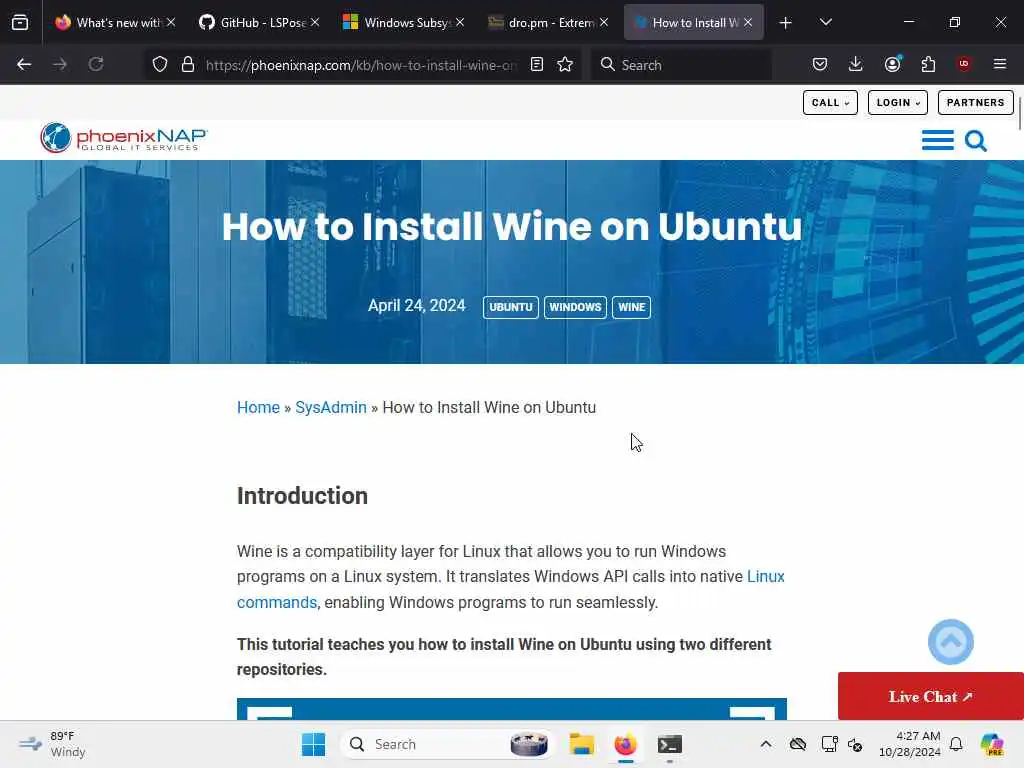Click the WINE tag
The image size is (1024, 768).
tap(632, 307)
